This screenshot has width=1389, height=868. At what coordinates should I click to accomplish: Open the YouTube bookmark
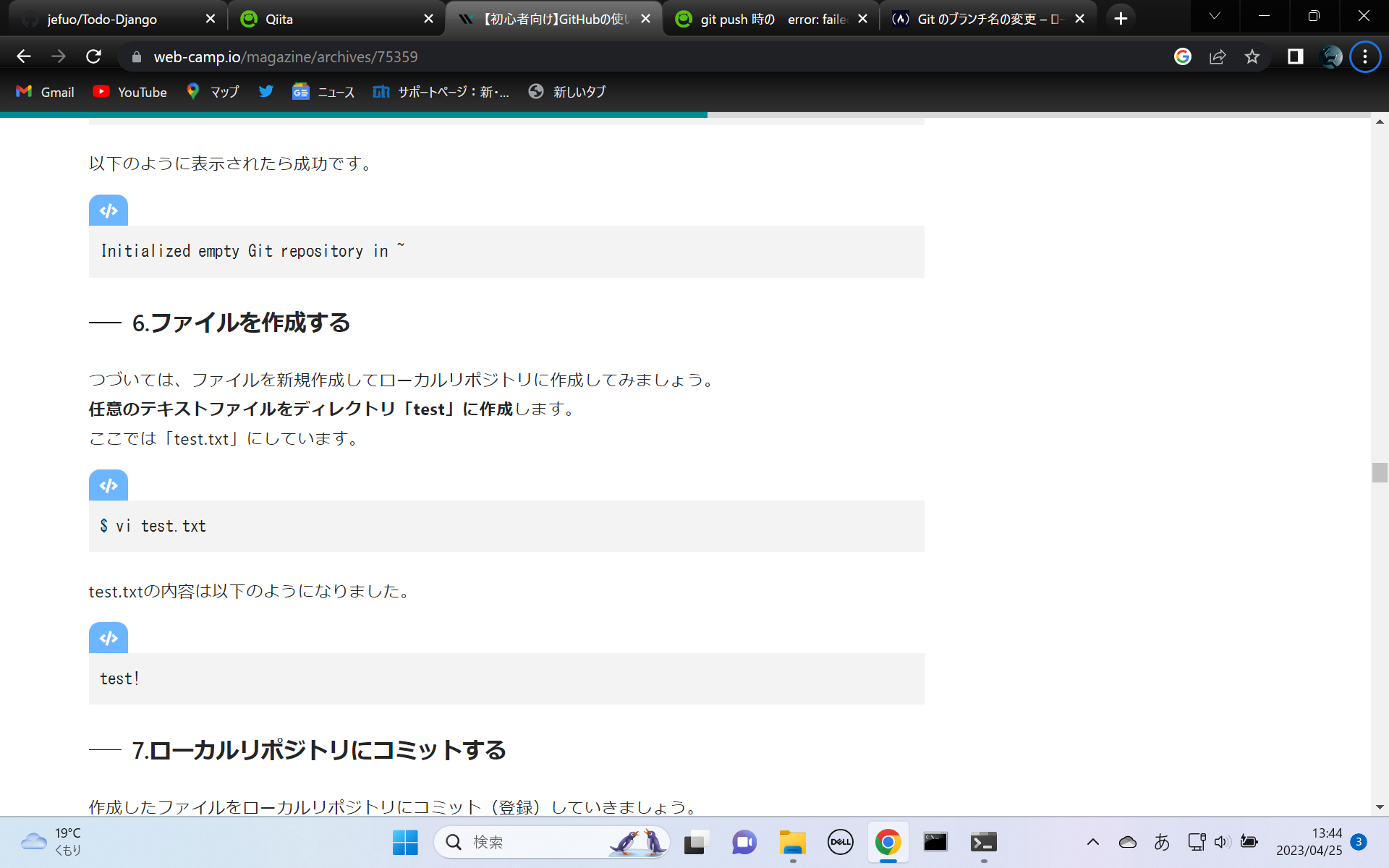tap(130, 92)
